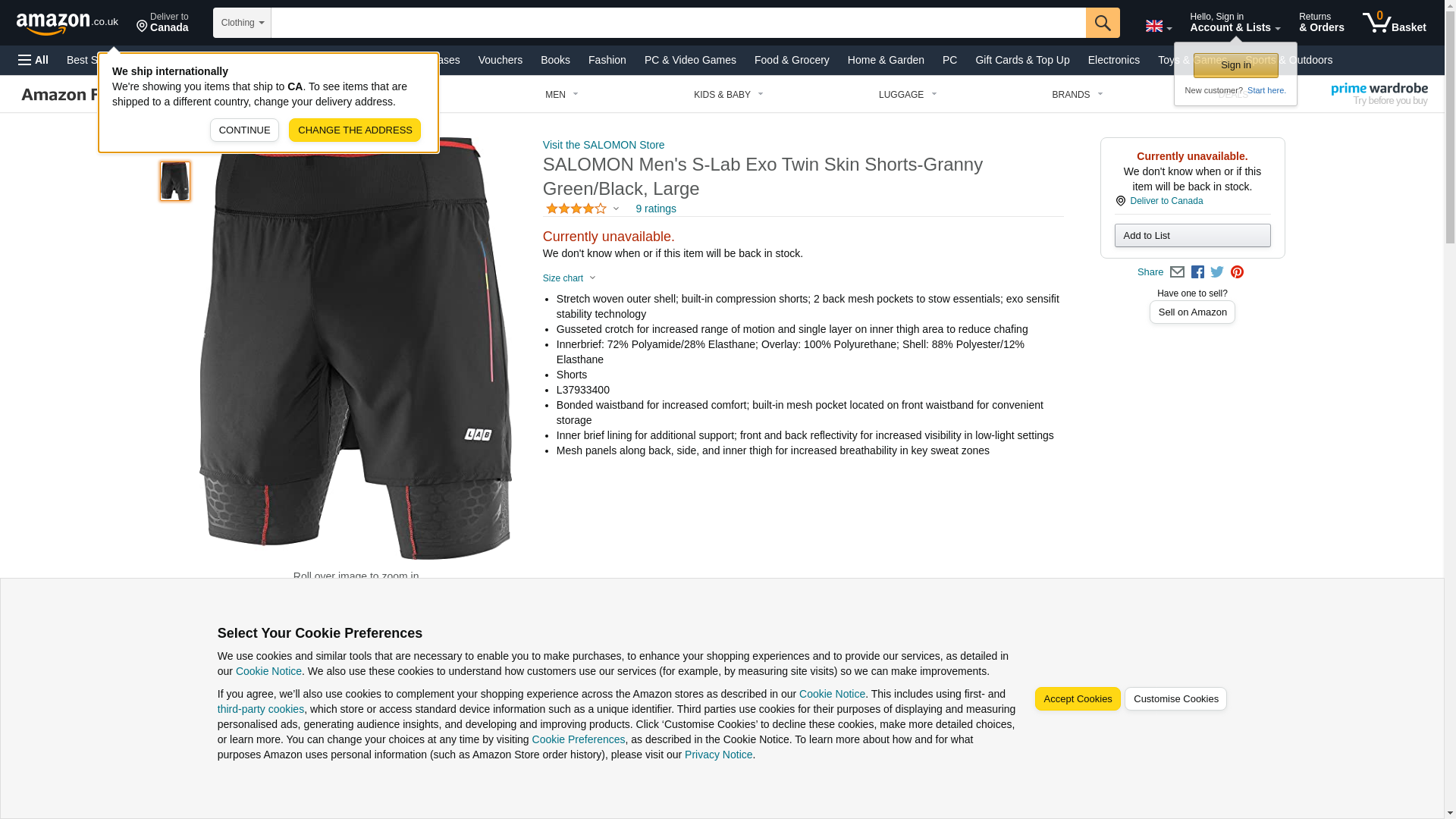Open the LUGGAGE menu

point(908,95)
